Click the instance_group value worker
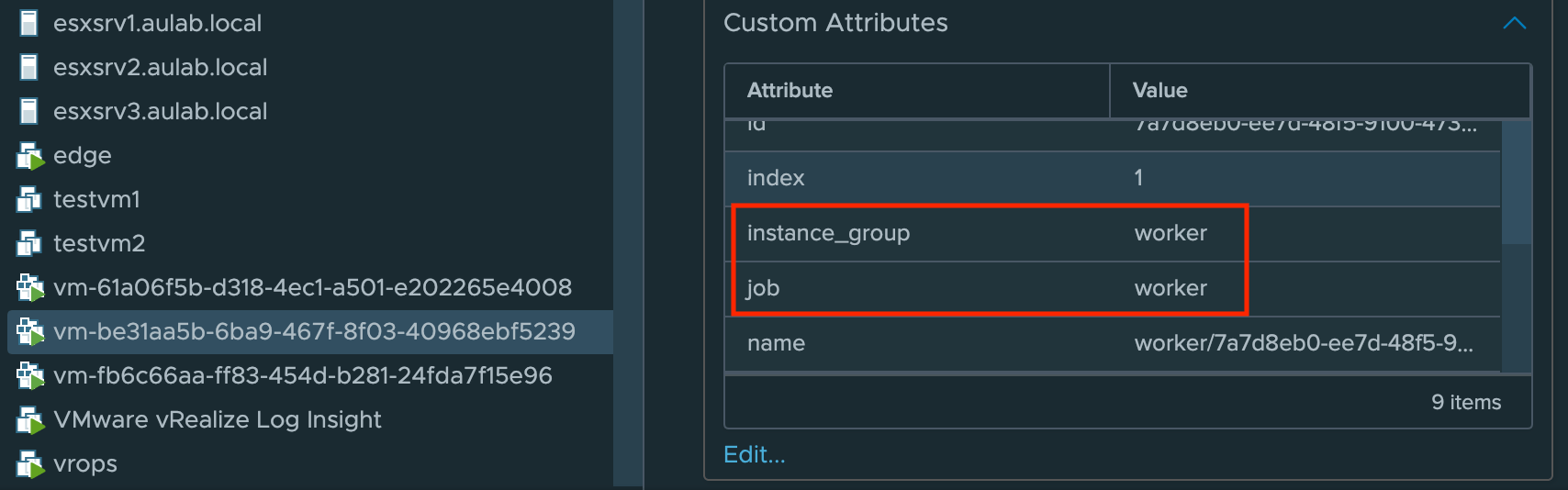 coord(1170,233)
